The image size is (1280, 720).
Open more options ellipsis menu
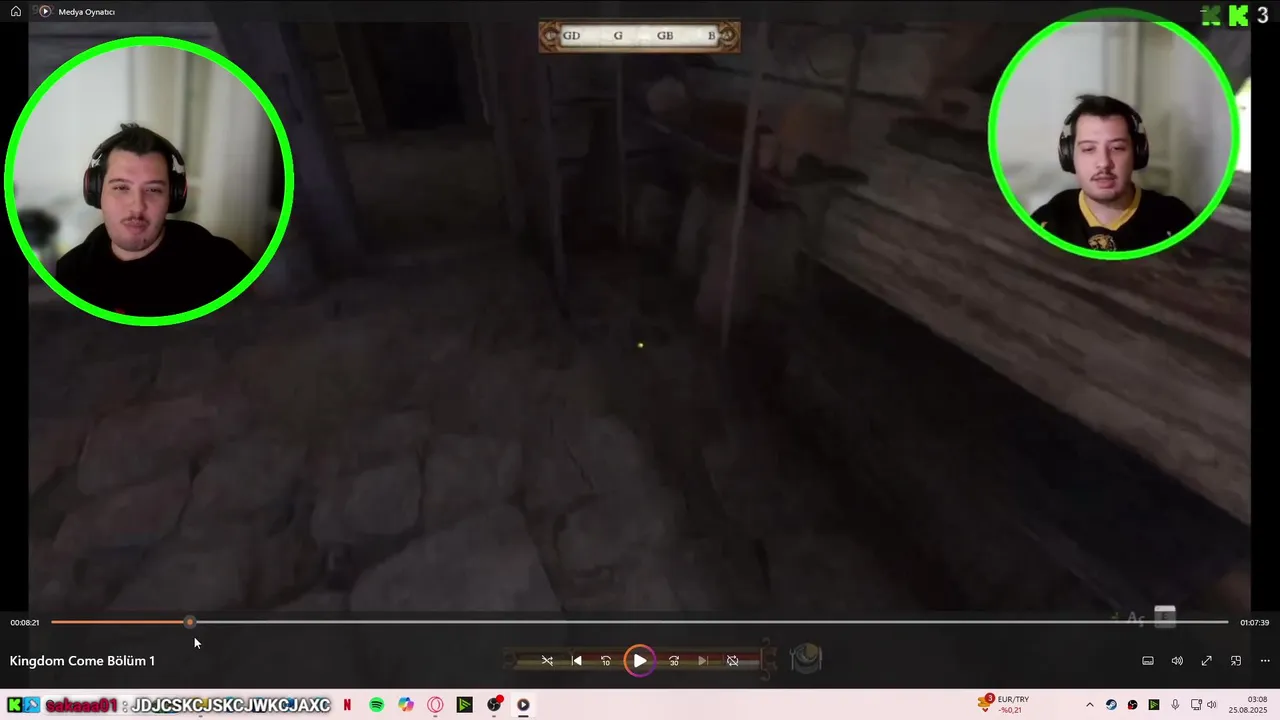pos(1265,661)
